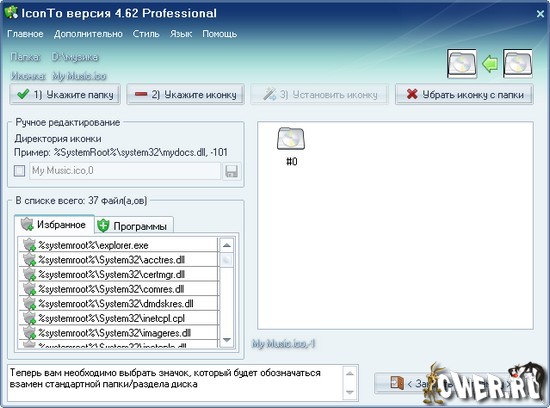Open the Помощь menu
550x408 pixels.
pos(220,34)
